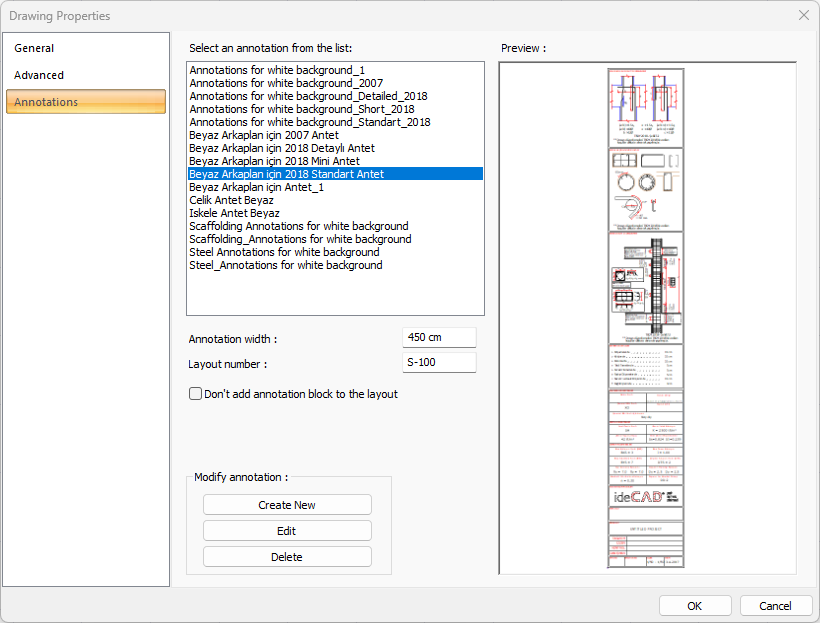
Task: Choose 'Beyaz Arkaplan için 2018 Mini Antet'
Action: (274, 161)
